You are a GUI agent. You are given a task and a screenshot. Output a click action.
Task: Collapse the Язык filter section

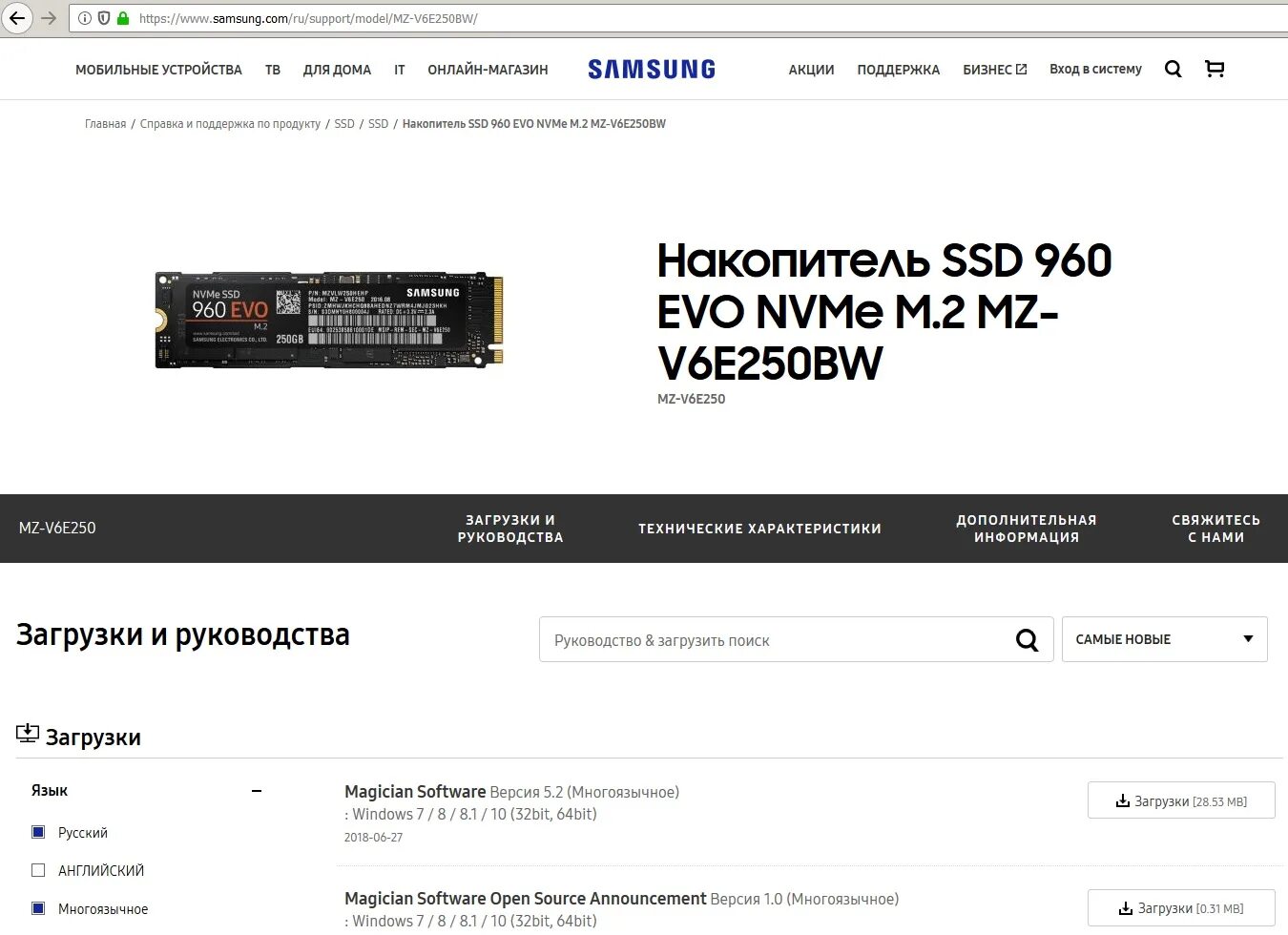[x=257, y=791]
